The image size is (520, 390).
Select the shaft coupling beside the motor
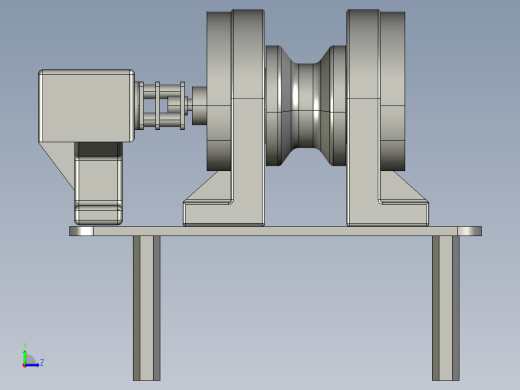click(161, 105)
